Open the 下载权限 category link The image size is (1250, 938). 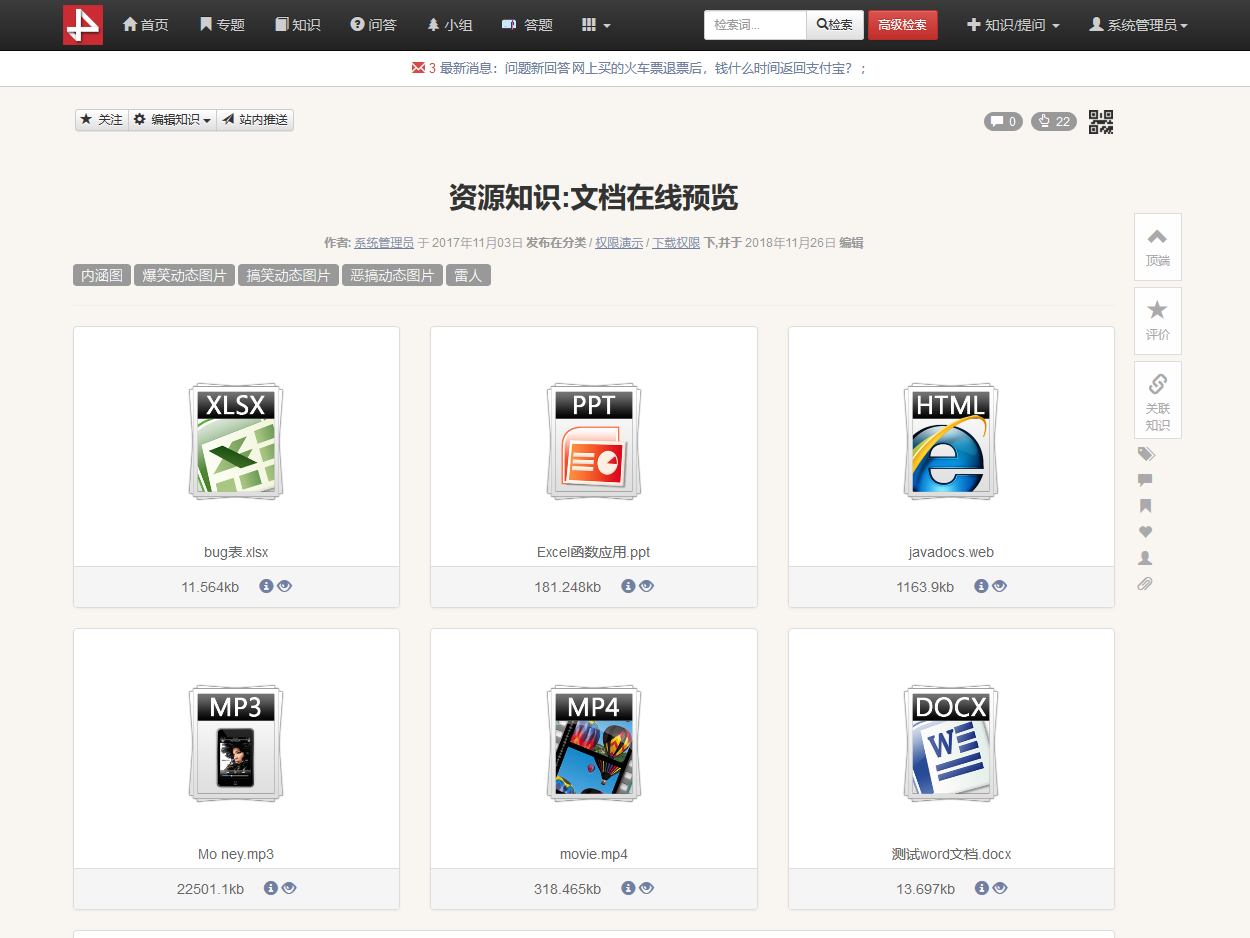pos(676,243)
